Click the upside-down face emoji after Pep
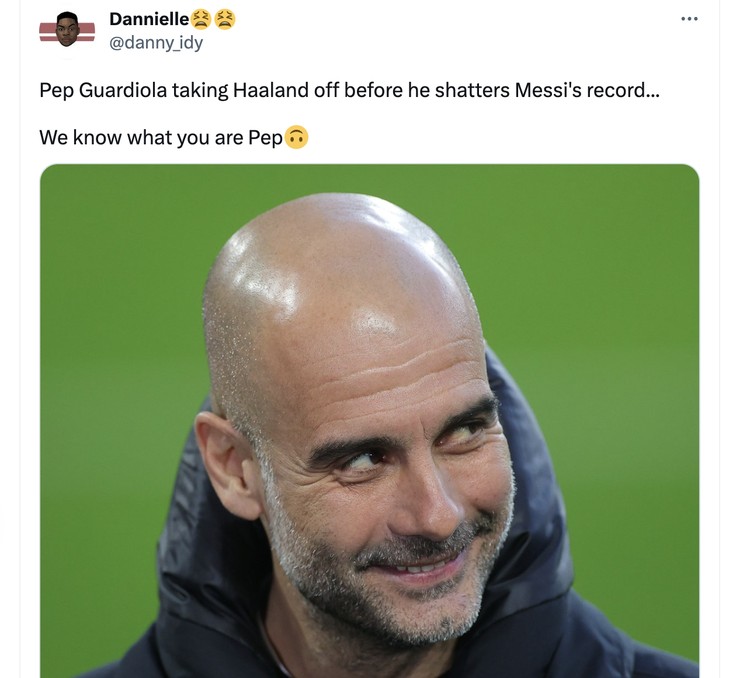The image size is (750, 678). tap(296, 137)
